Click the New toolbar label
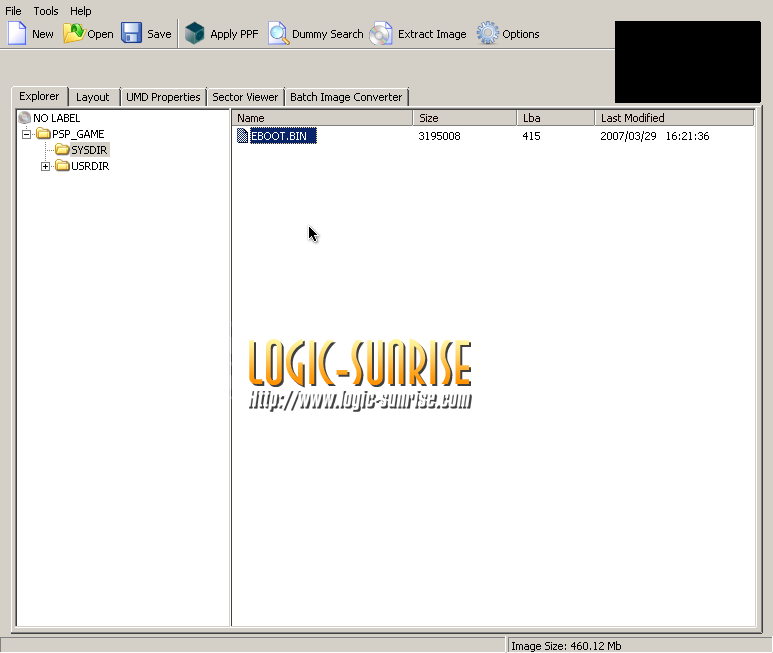This screenshot has width=773, height=653. pyautogui.click(x=43, y=34)
